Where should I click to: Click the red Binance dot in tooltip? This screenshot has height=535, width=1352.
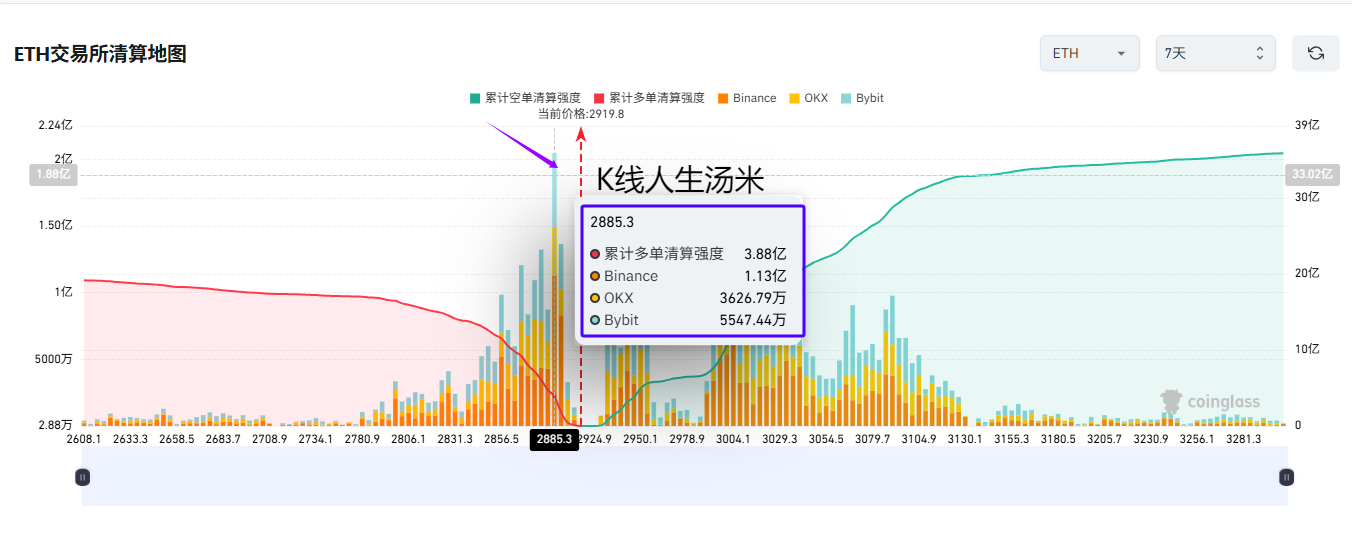pyautogui.click(x=595, y=276)
